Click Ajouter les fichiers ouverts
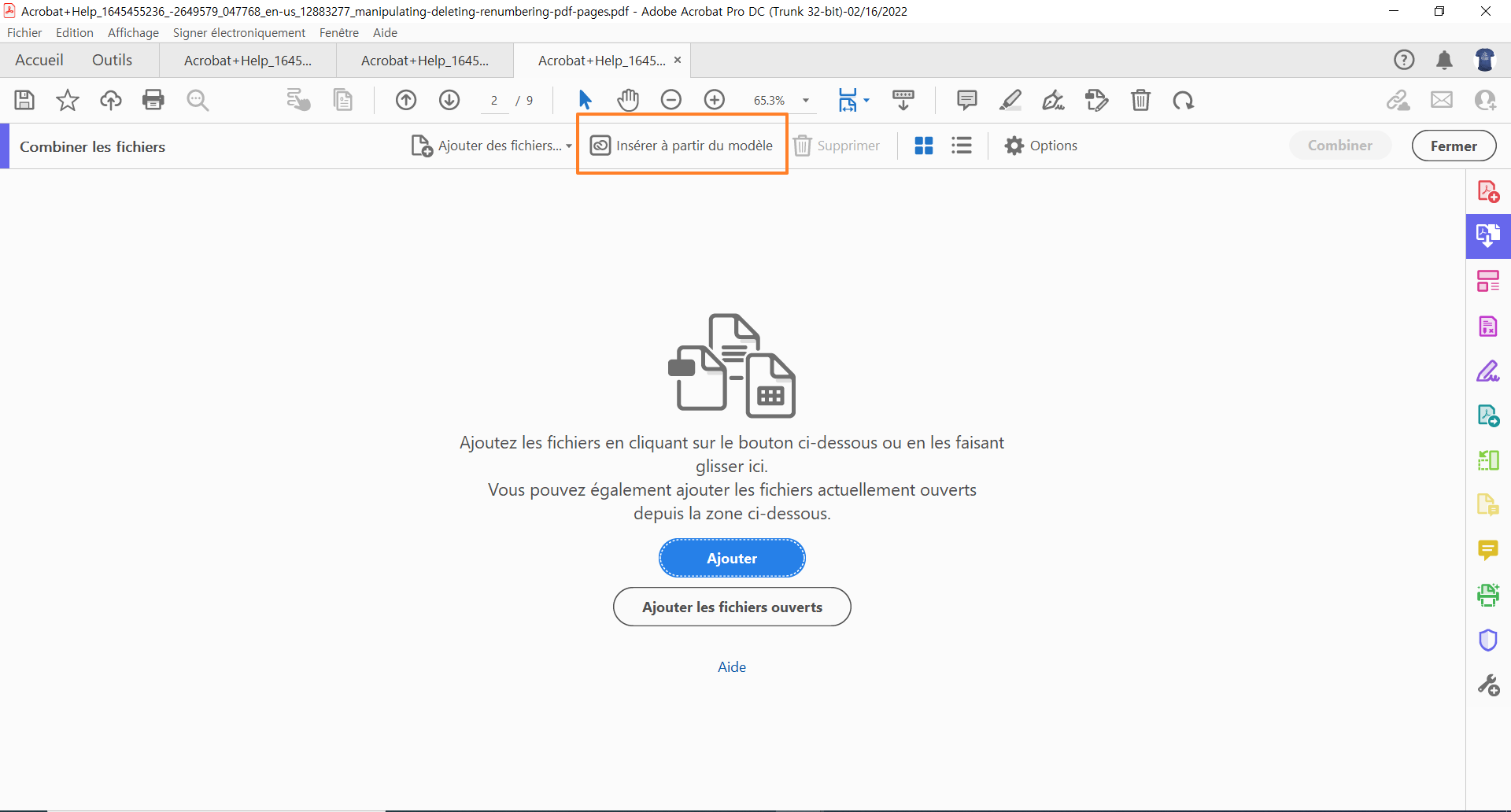This screenshot has width=1511, height=812. [x=732, y=607]
